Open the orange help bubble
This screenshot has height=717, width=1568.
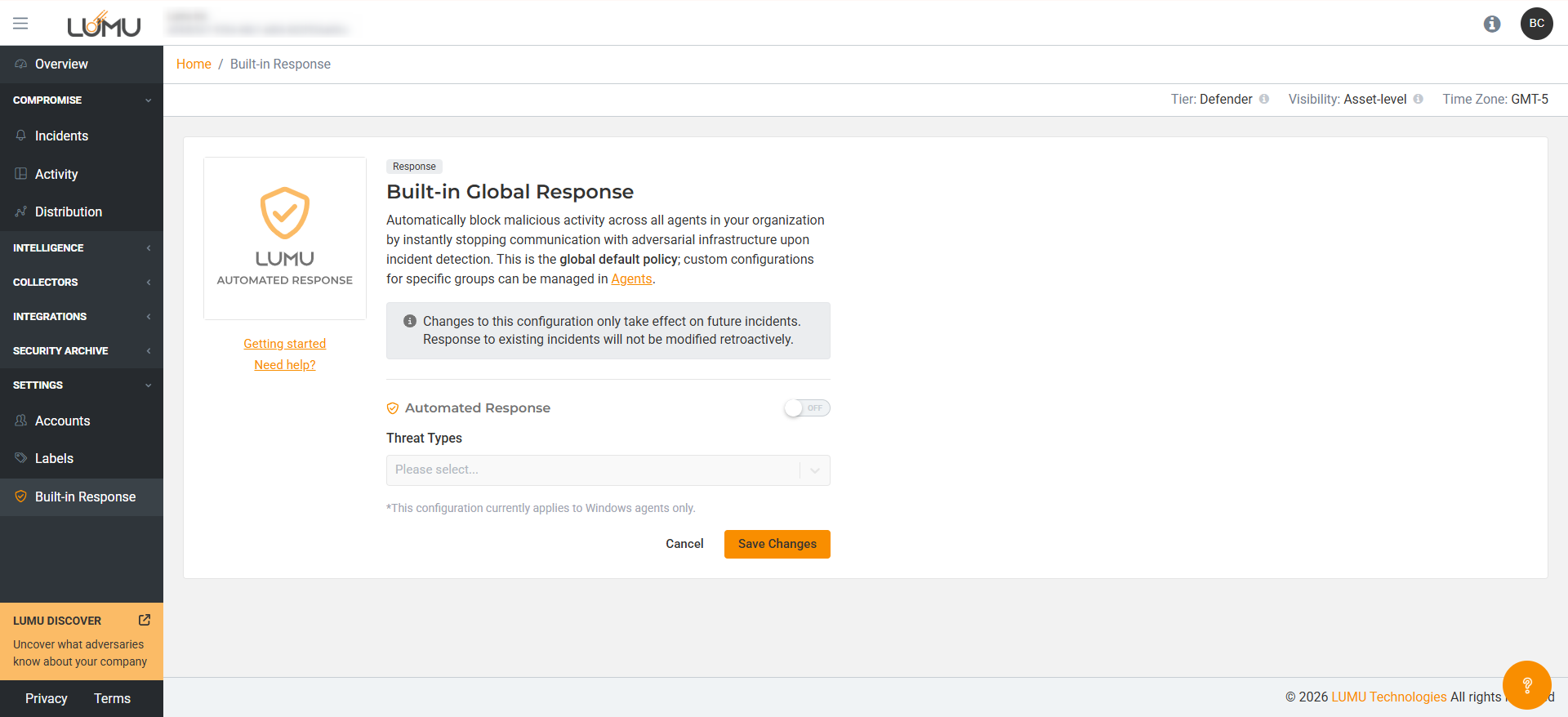[1526, 684]
